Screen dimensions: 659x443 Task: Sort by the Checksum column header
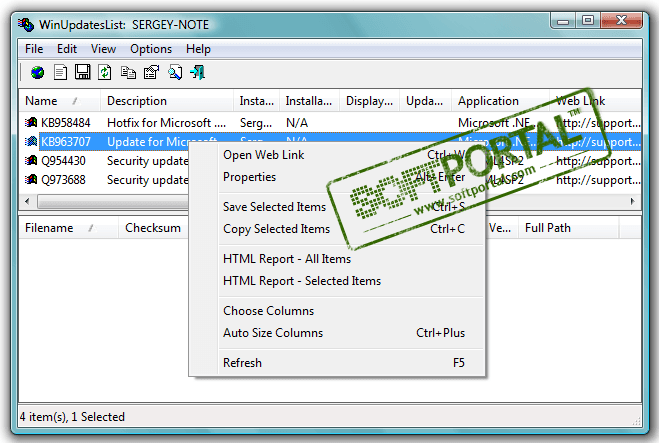[153, 228]
